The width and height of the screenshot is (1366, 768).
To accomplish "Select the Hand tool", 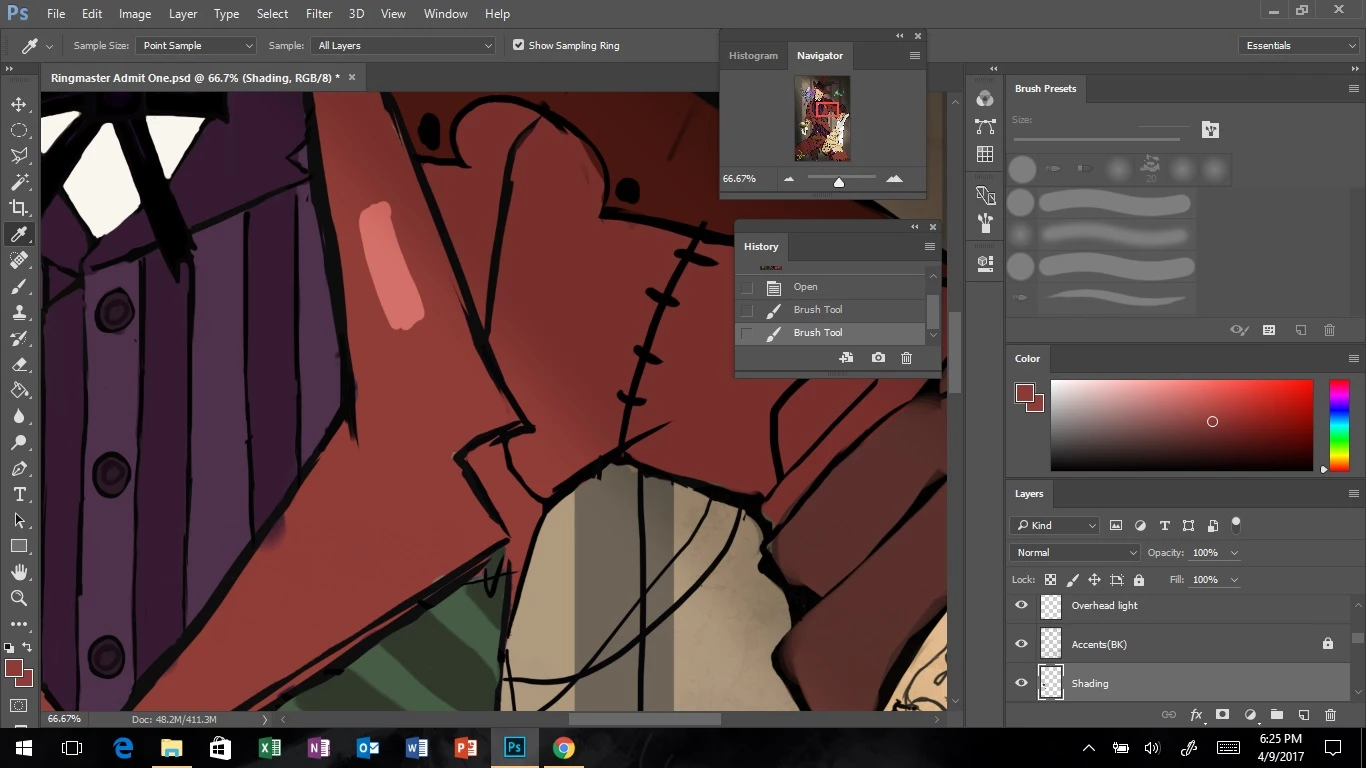I will [19, 572].
